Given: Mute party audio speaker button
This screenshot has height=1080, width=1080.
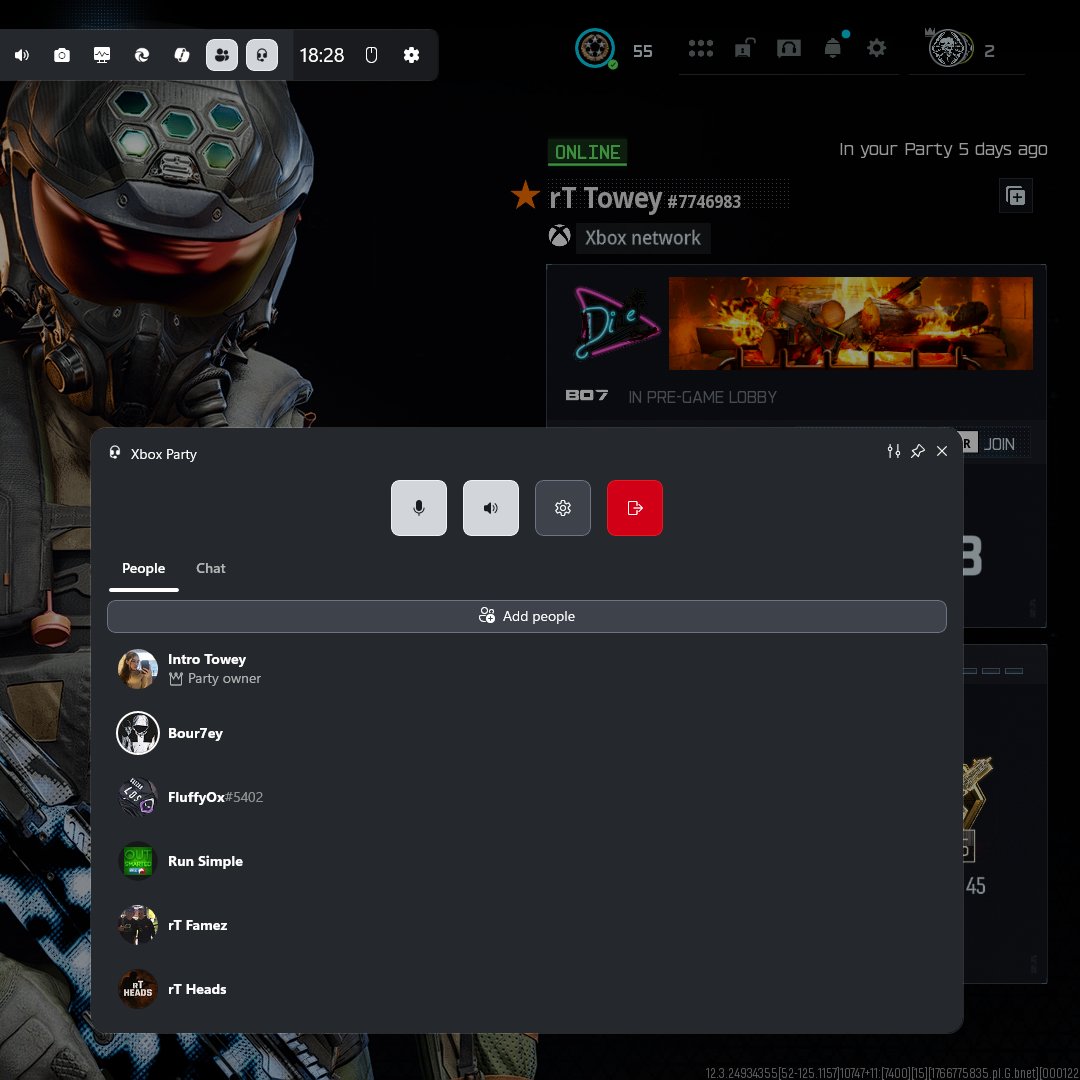Looking at the screenshot, I should [x=490, y=508].
